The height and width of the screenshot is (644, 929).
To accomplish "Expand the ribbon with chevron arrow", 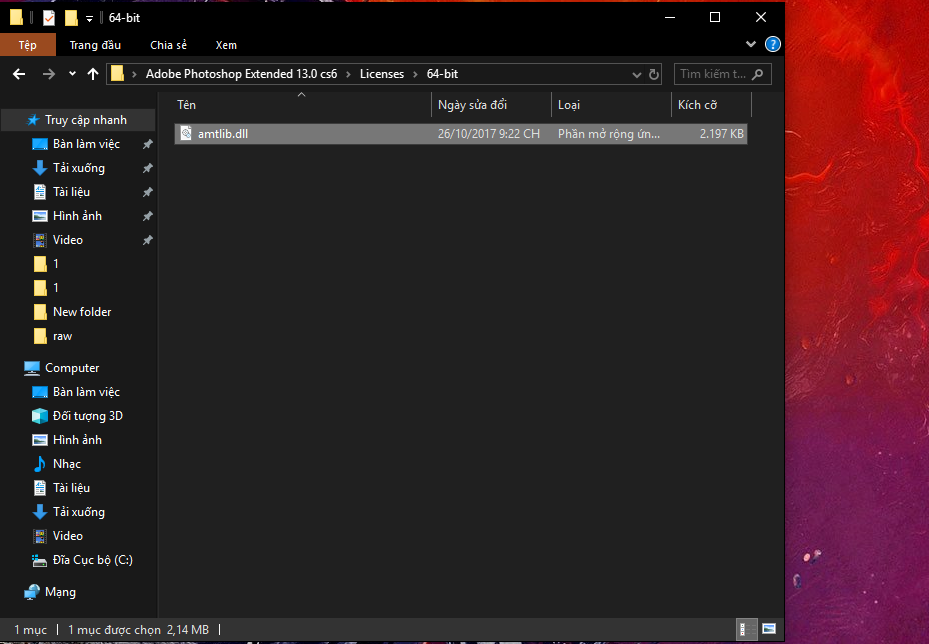I will 752,45.
